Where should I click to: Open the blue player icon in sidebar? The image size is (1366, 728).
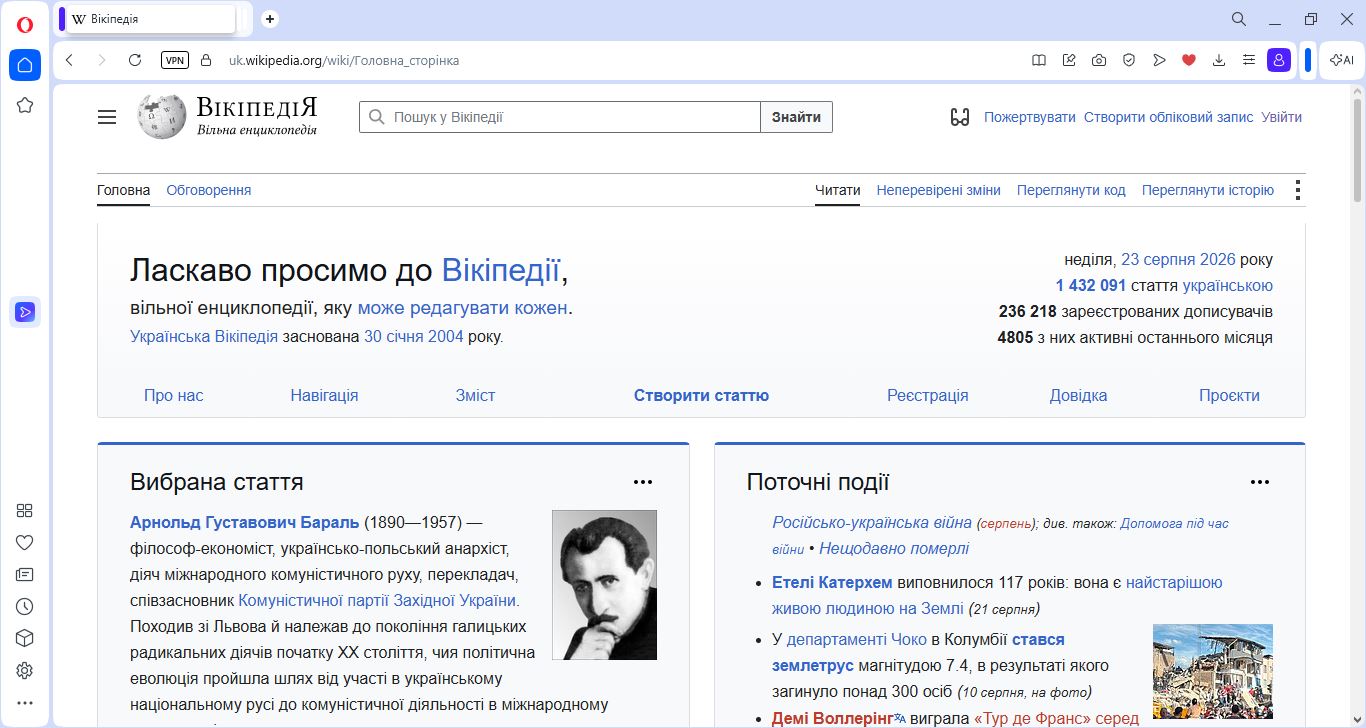coord(25,312)
